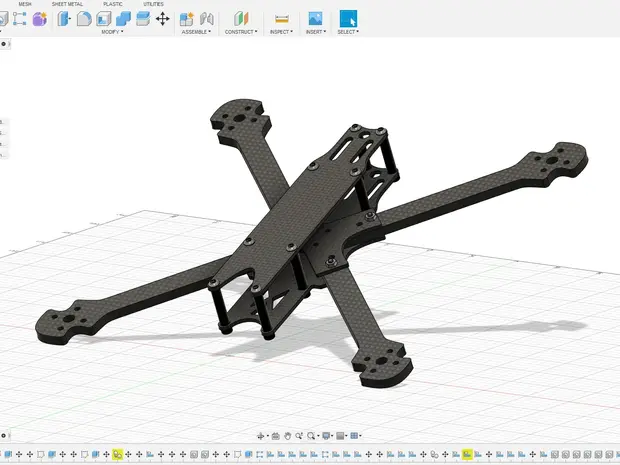
Task: Open the Orbit type dropdown arrow
Action: coord(268,436)
